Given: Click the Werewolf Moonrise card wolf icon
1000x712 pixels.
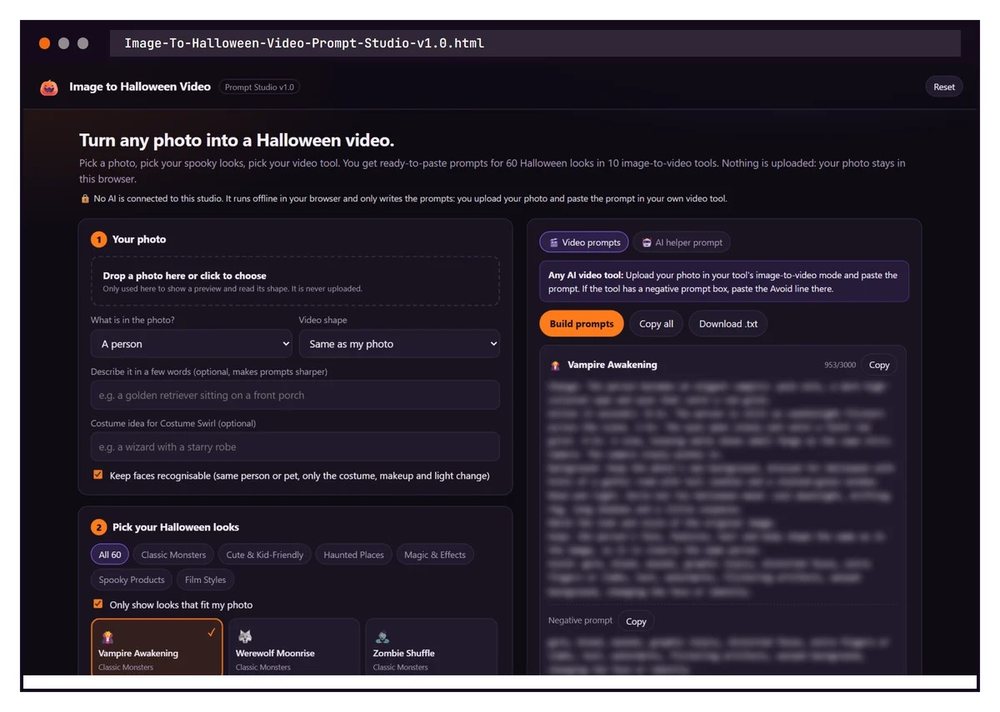Looking at the screenshot, I should point(245,636).
